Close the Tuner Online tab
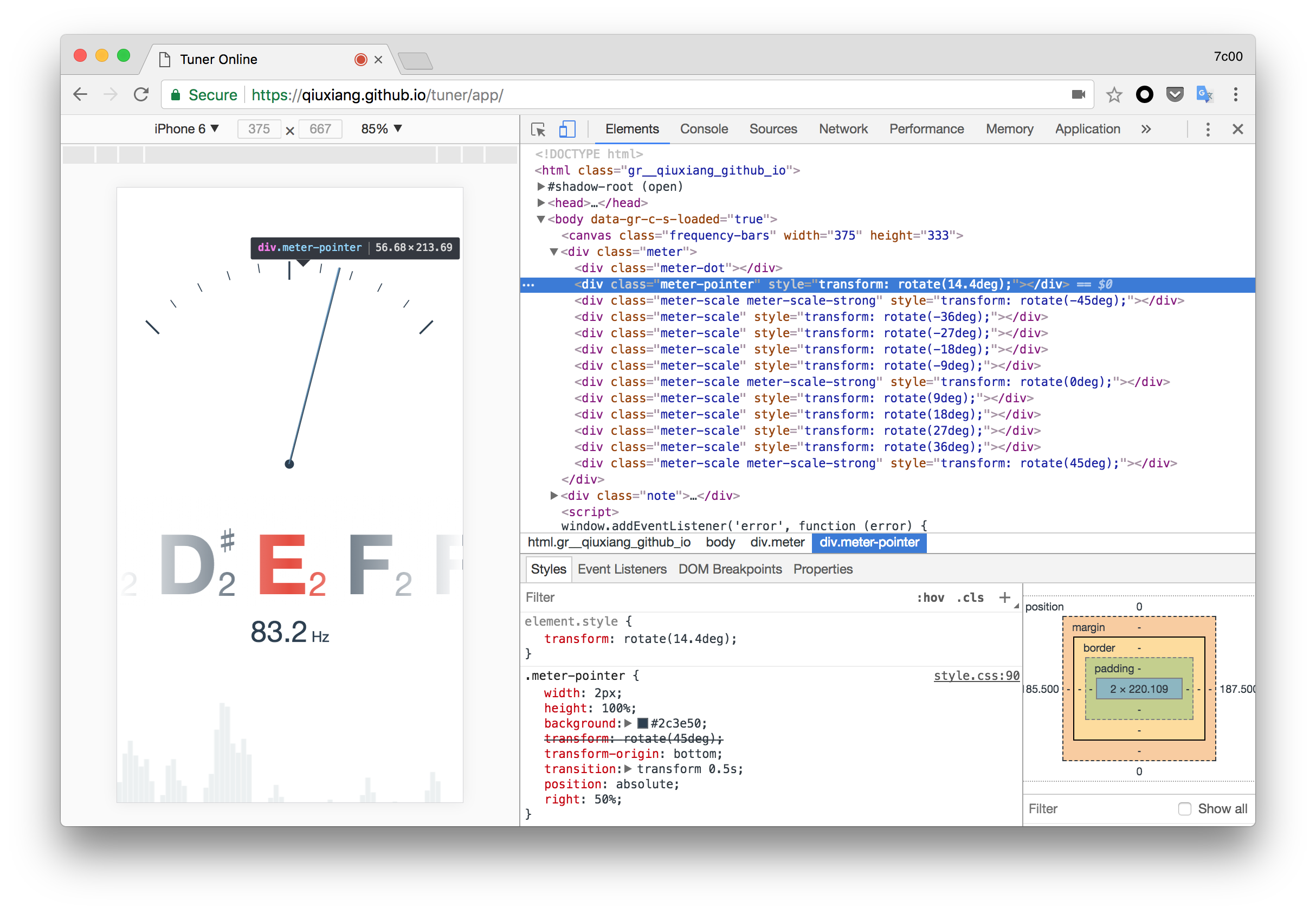The width and height of the screenshot is (1316, 913). pyautogui.click(x=378, y=60)
